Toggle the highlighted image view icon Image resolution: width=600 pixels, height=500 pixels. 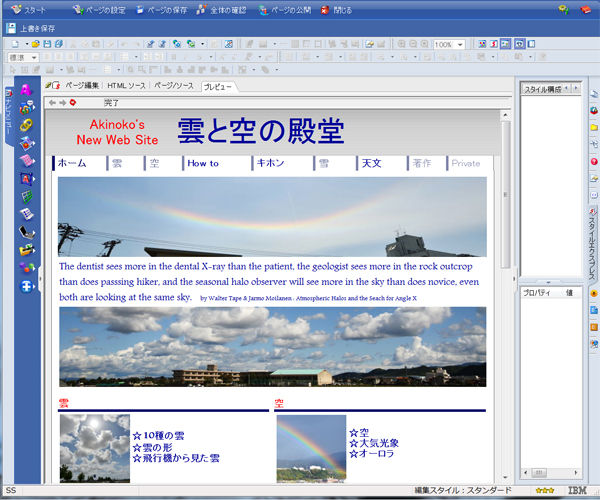point(505,44)
